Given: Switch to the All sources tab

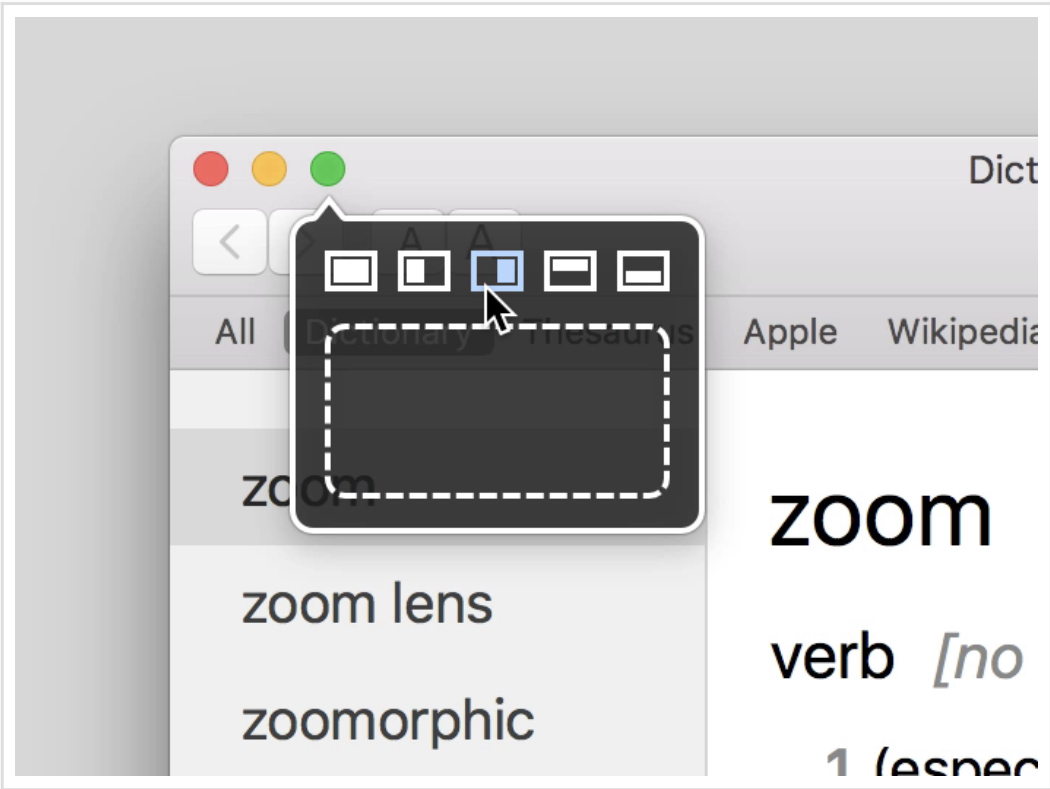Looking at the screenshot, I should (235, 332).
